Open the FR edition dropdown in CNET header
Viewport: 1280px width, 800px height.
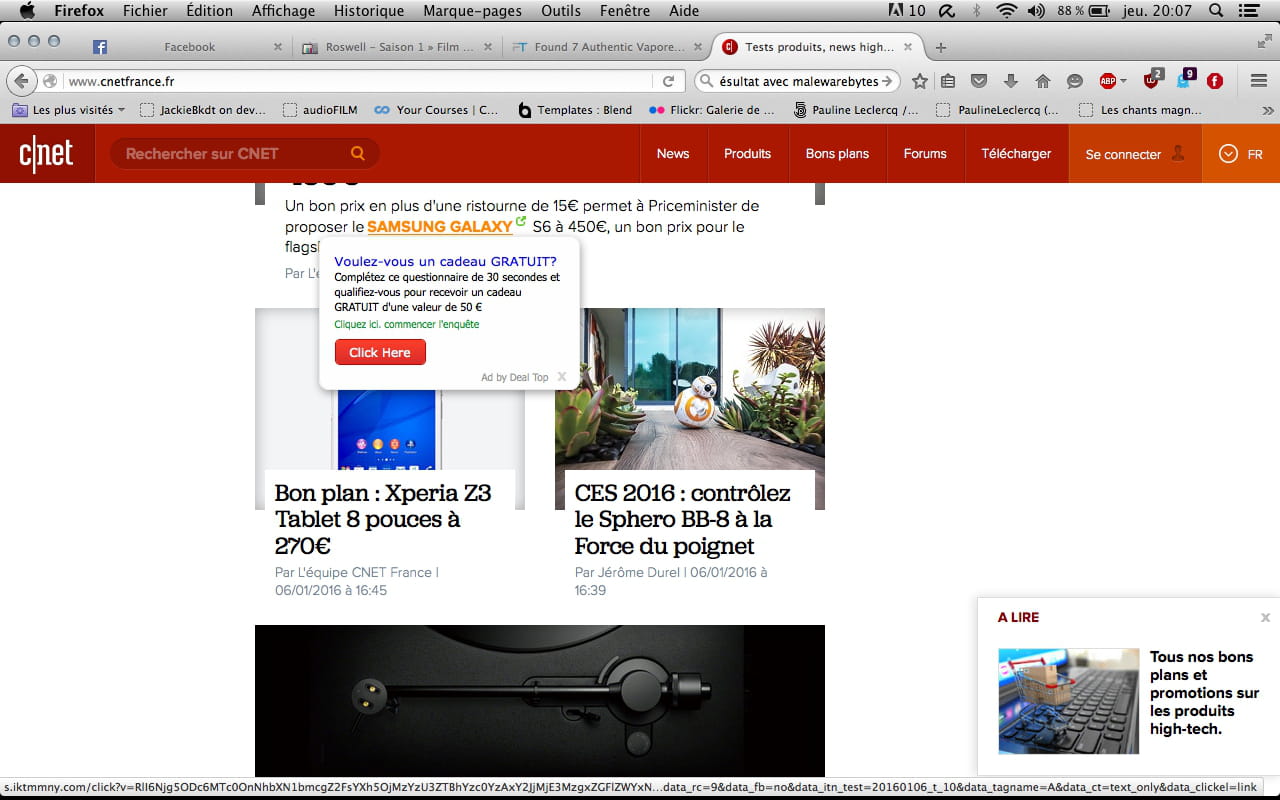click(1240, 154)
